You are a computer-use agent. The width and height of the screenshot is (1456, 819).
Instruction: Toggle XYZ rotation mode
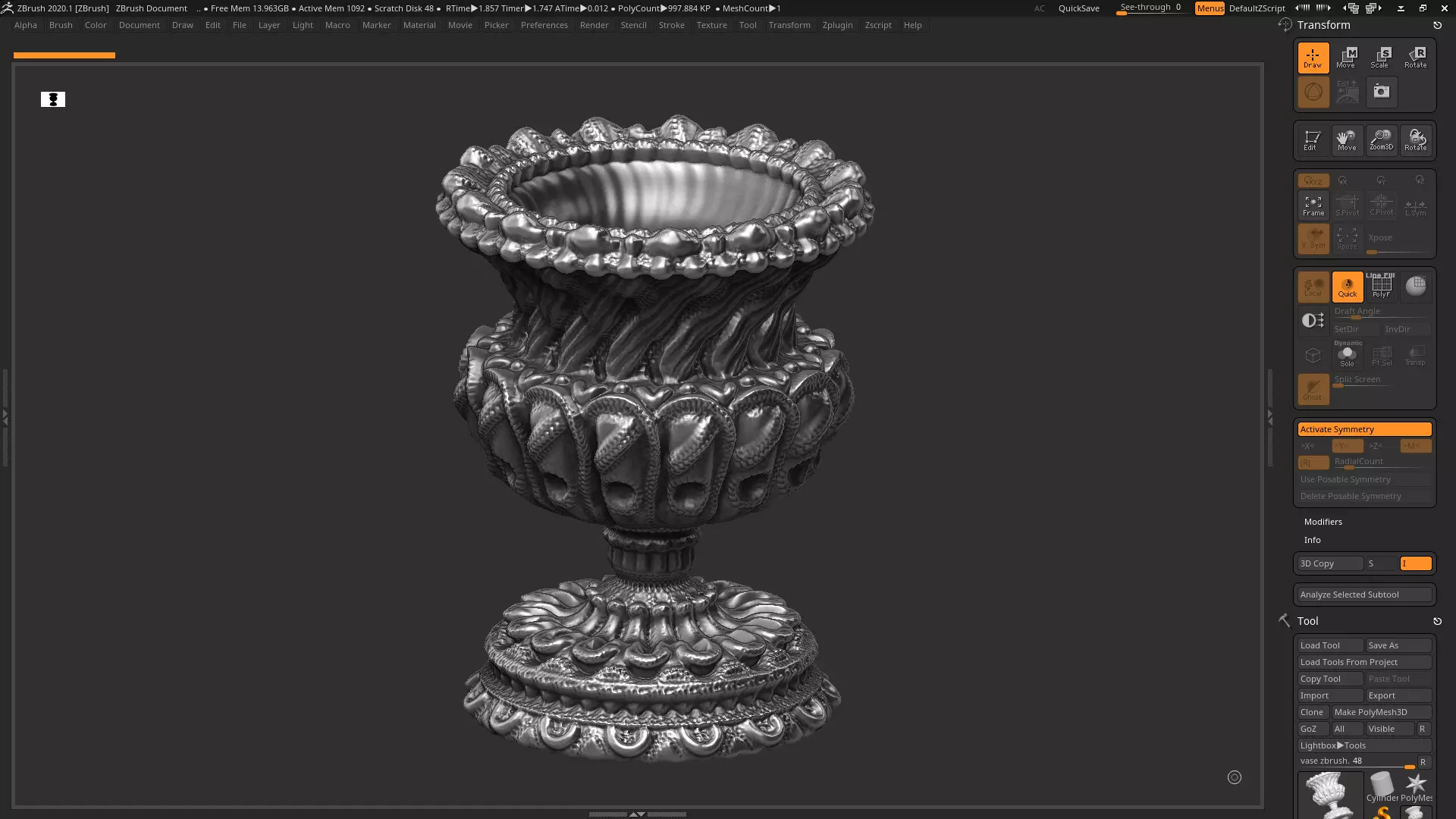[x=1313, y=180]
